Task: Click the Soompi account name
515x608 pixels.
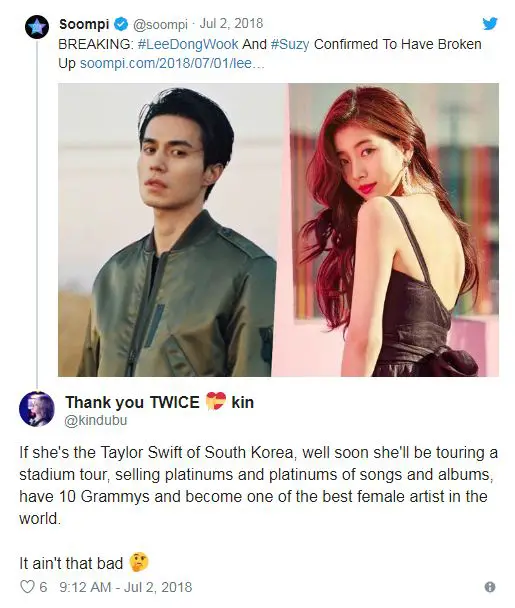Action: (x=84, y=24)
